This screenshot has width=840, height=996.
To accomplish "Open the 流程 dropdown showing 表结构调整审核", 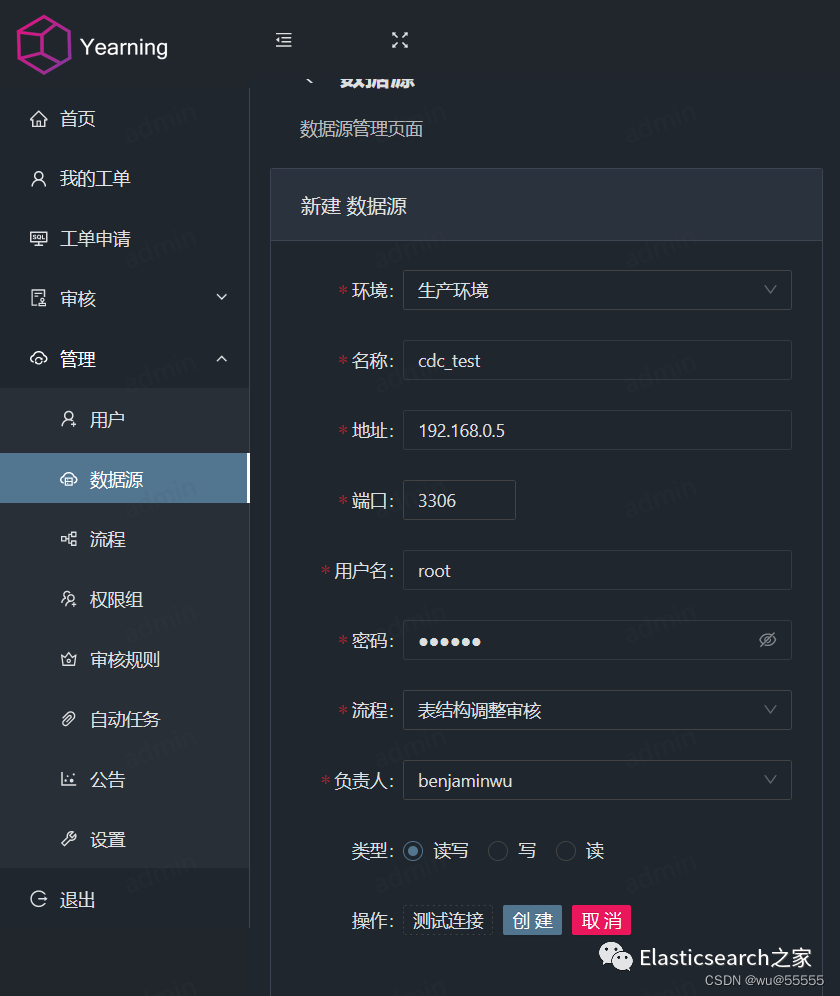I will point(597,710).
